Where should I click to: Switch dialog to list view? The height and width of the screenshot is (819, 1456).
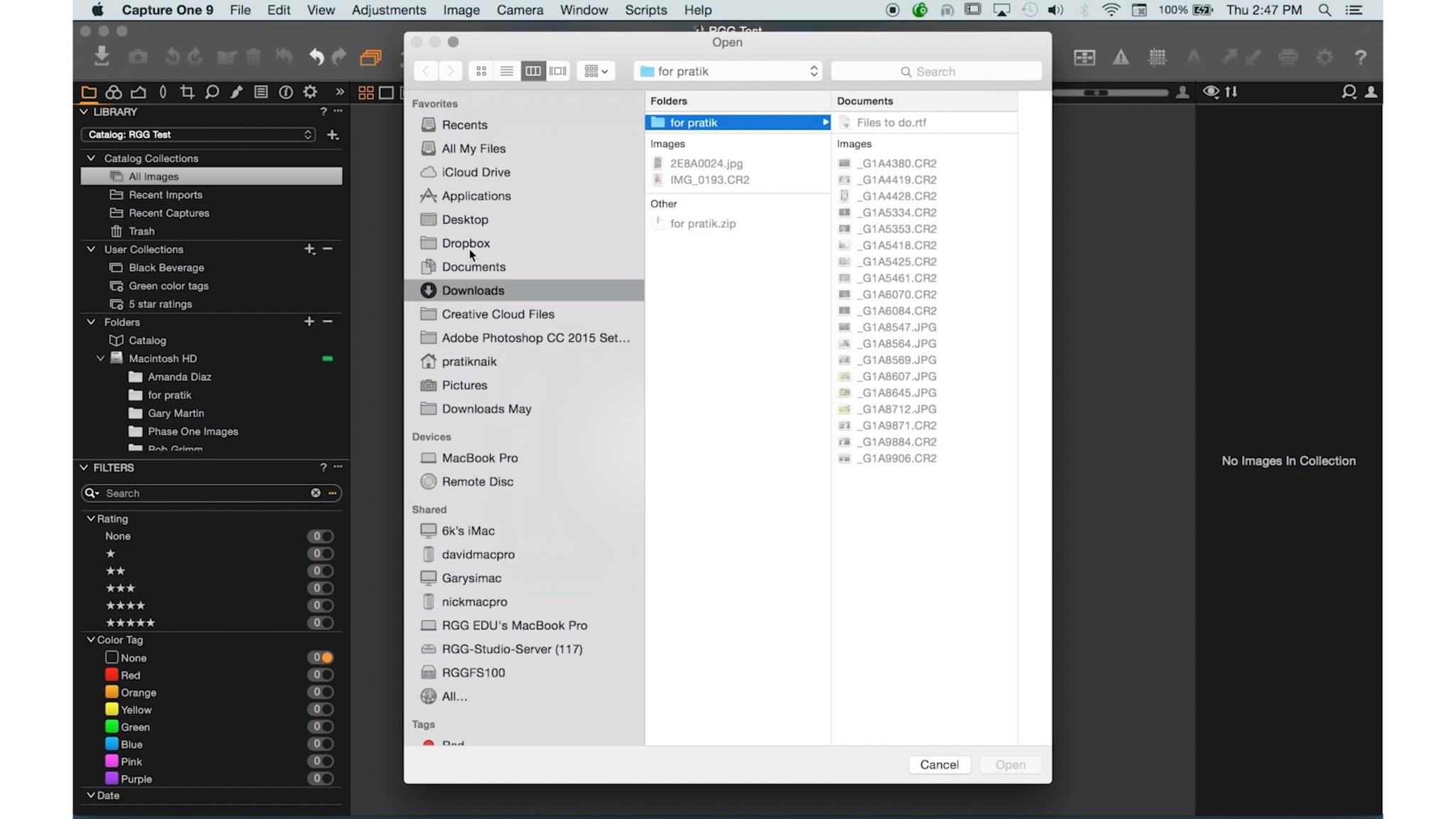point(506,71)
